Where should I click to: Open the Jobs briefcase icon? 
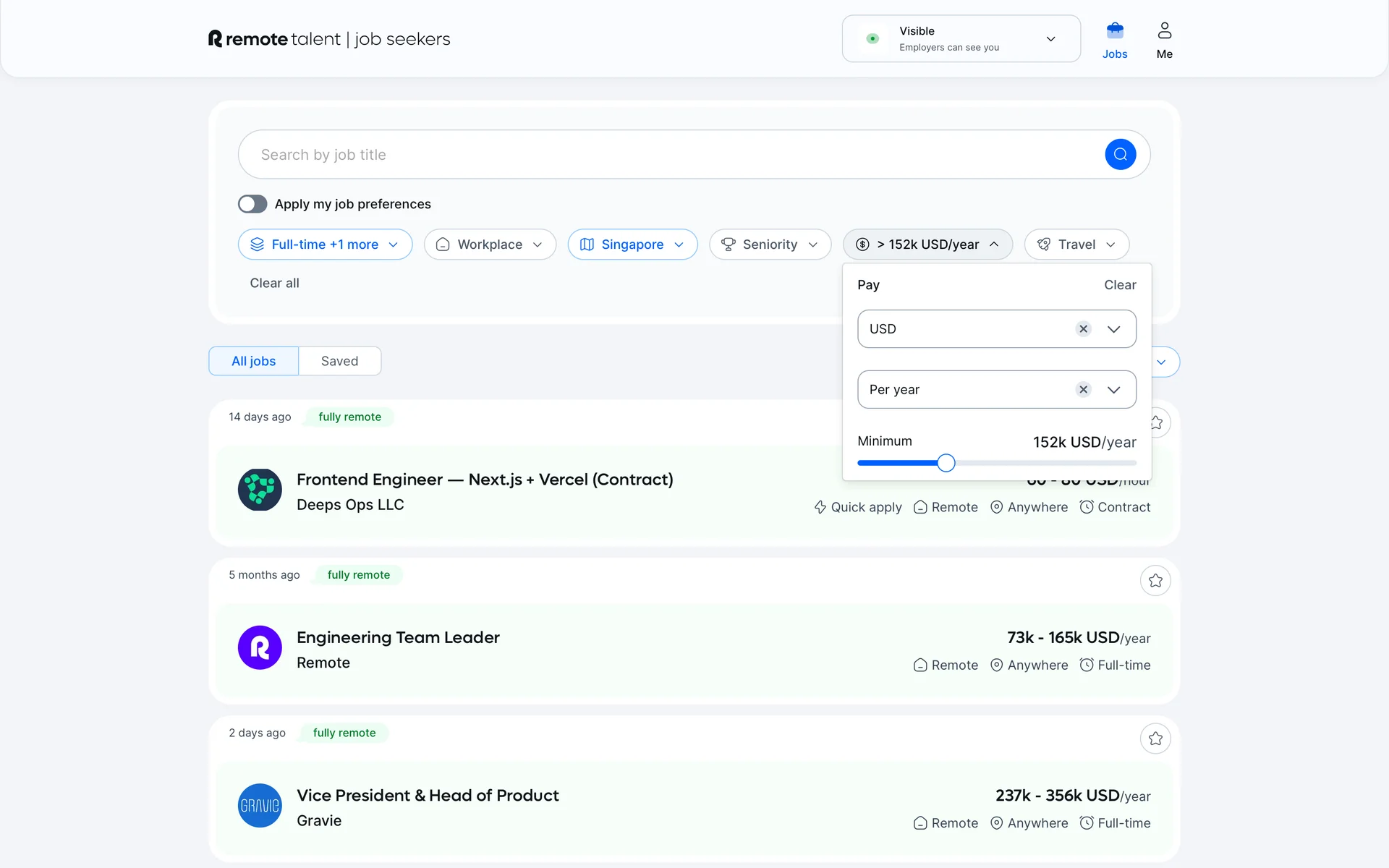[1114, 31]
